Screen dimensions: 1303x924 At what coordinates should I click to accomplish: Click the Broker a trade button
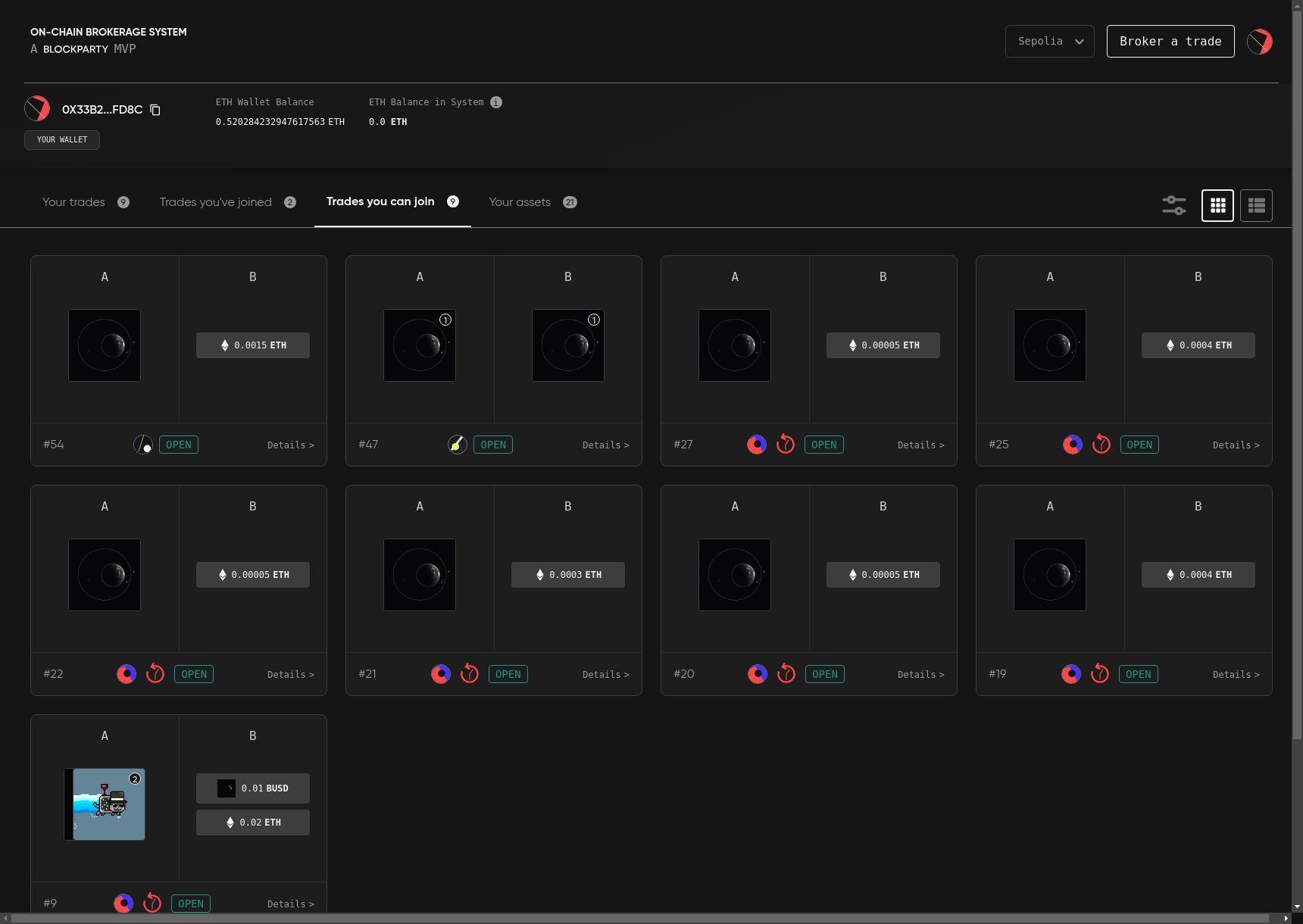(1170, 42)
